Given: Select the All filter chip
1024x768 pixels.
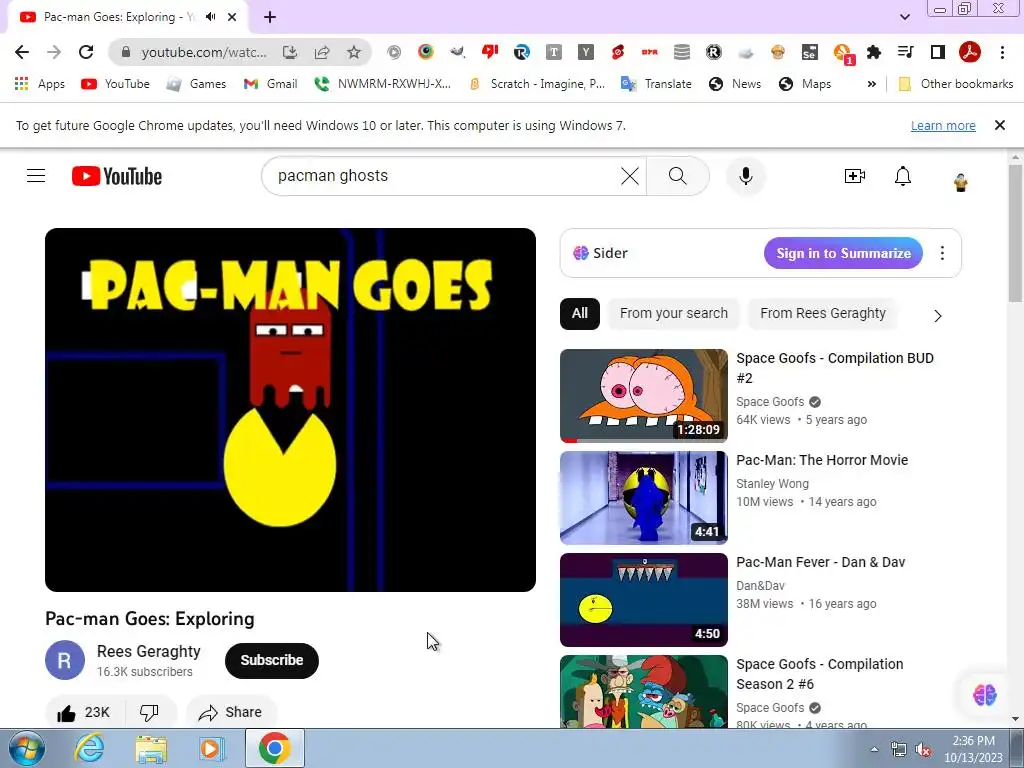Looking at the screenshot, I should coord(579,313).
